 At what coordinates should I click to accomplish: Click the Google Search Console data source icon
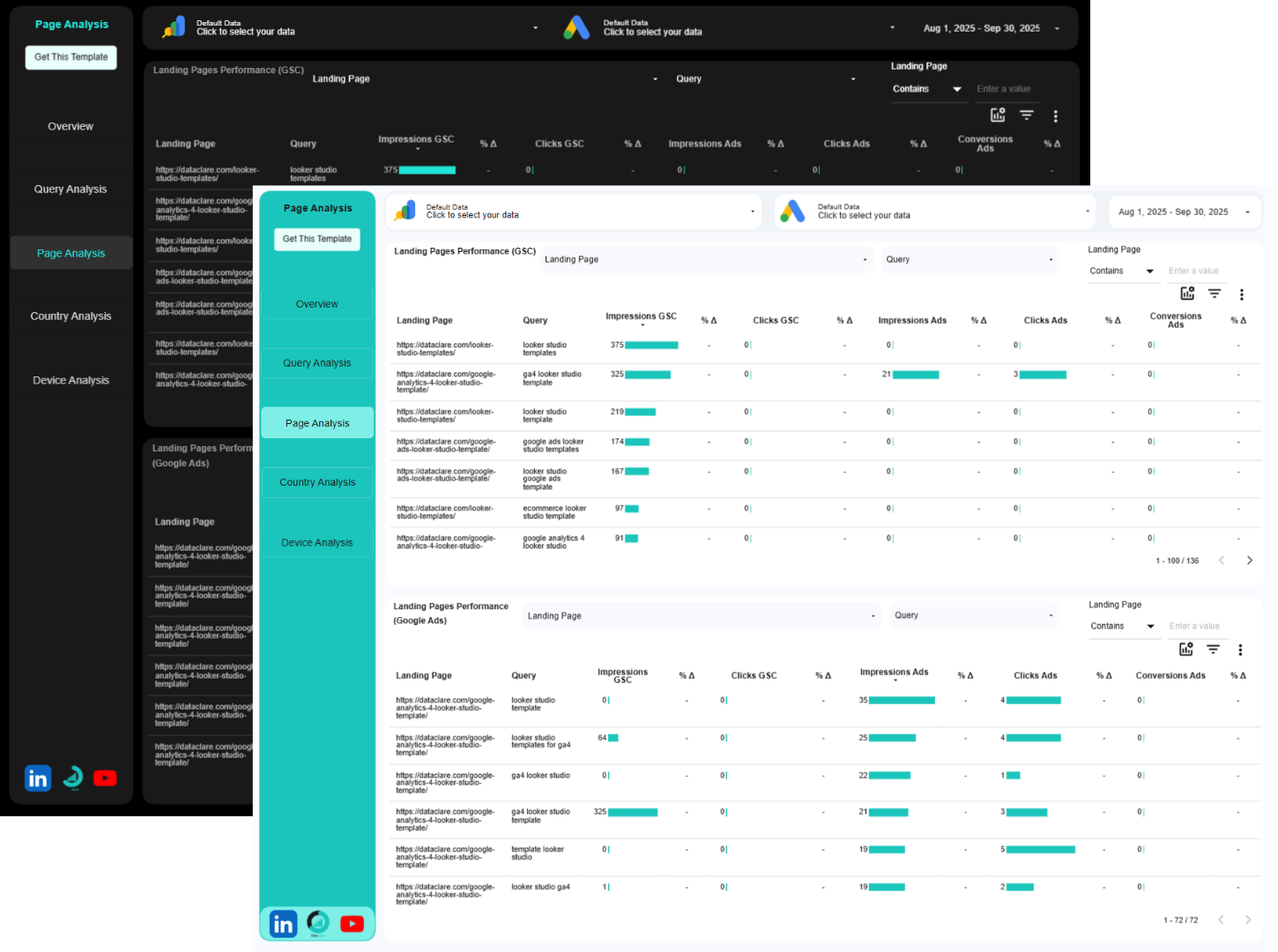[x=405, y=212]
